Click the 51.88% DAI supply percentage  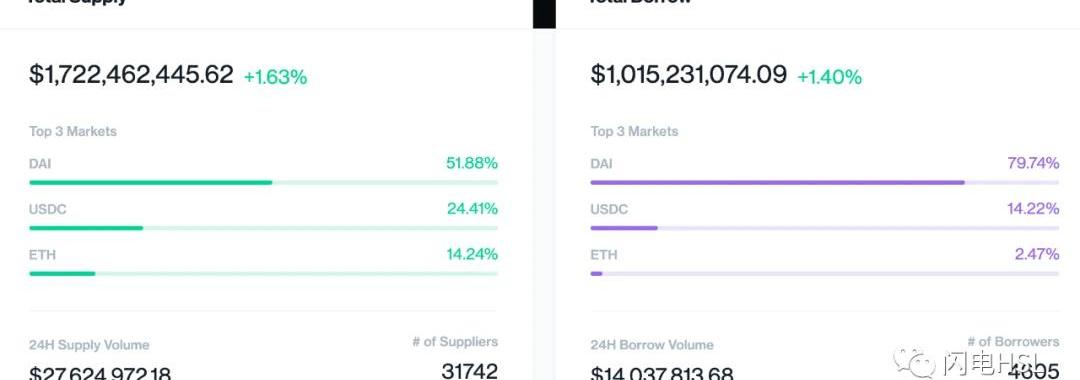point(472,163)
